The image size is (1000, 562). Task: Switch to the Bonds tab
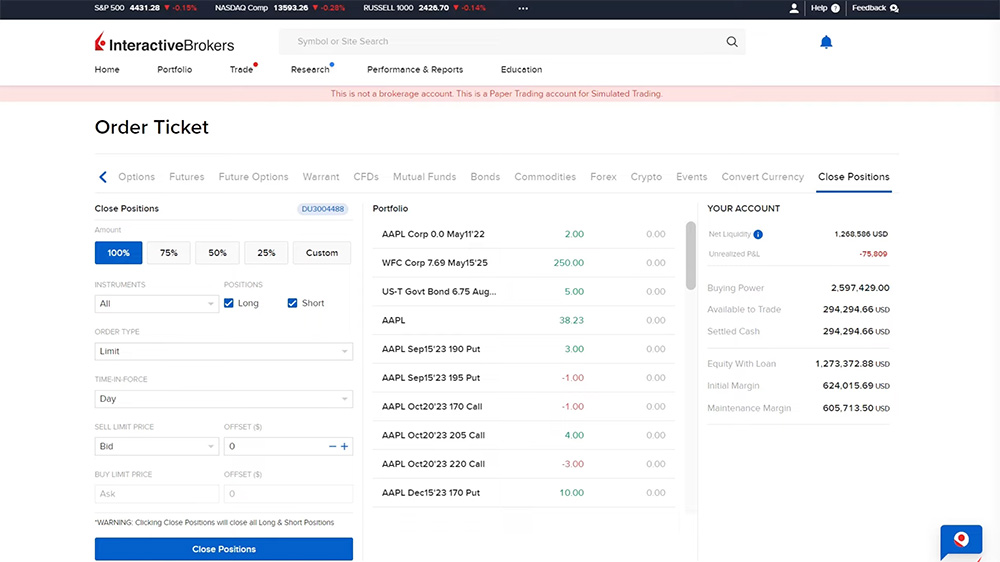[485, 177]
